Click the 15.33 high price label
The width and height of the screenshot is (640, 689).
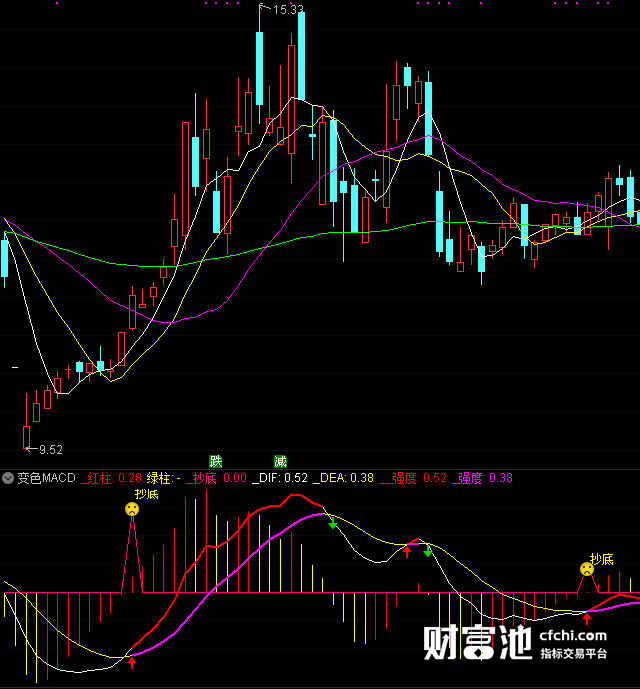click(x=288, y=10)
